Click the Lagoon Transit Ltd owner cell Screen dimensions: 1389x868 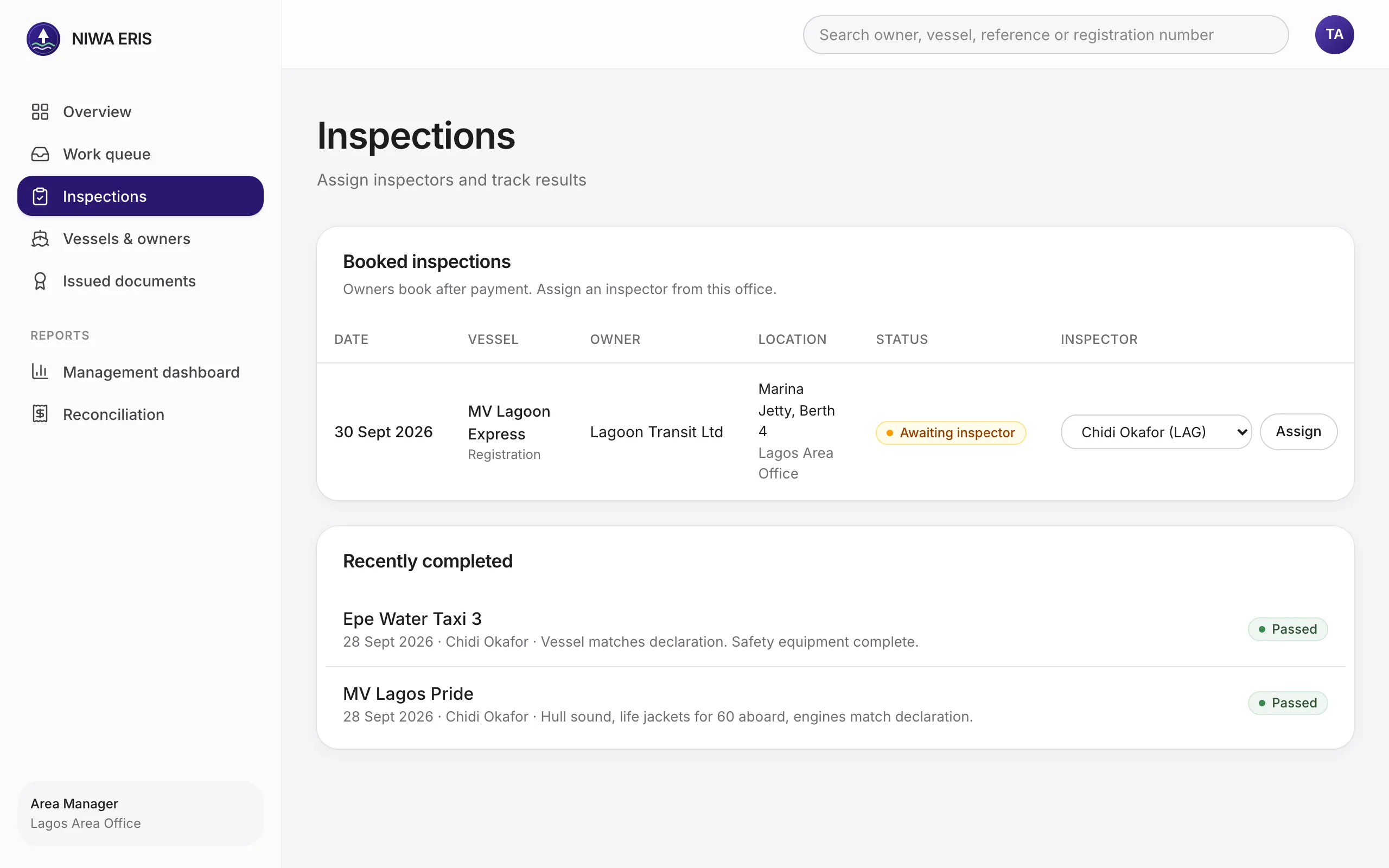[656, 432]
